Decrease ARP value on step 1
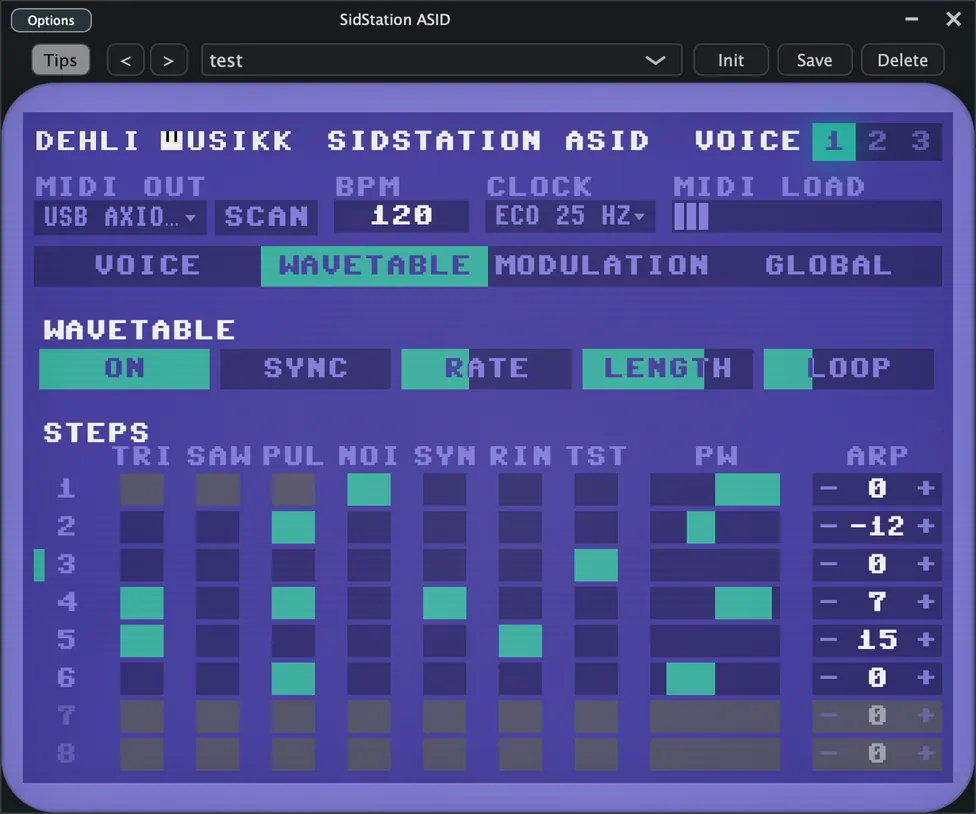976x814 pixels. (828, 489)
